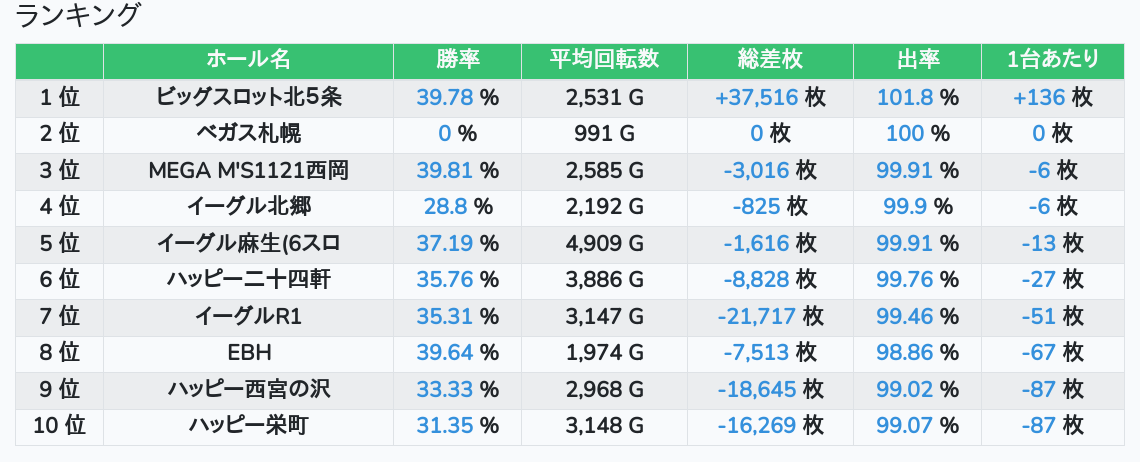Click the ホール名 column header
The height and width of the screenshot is (462, 1140).
click(x=248, y=60)
